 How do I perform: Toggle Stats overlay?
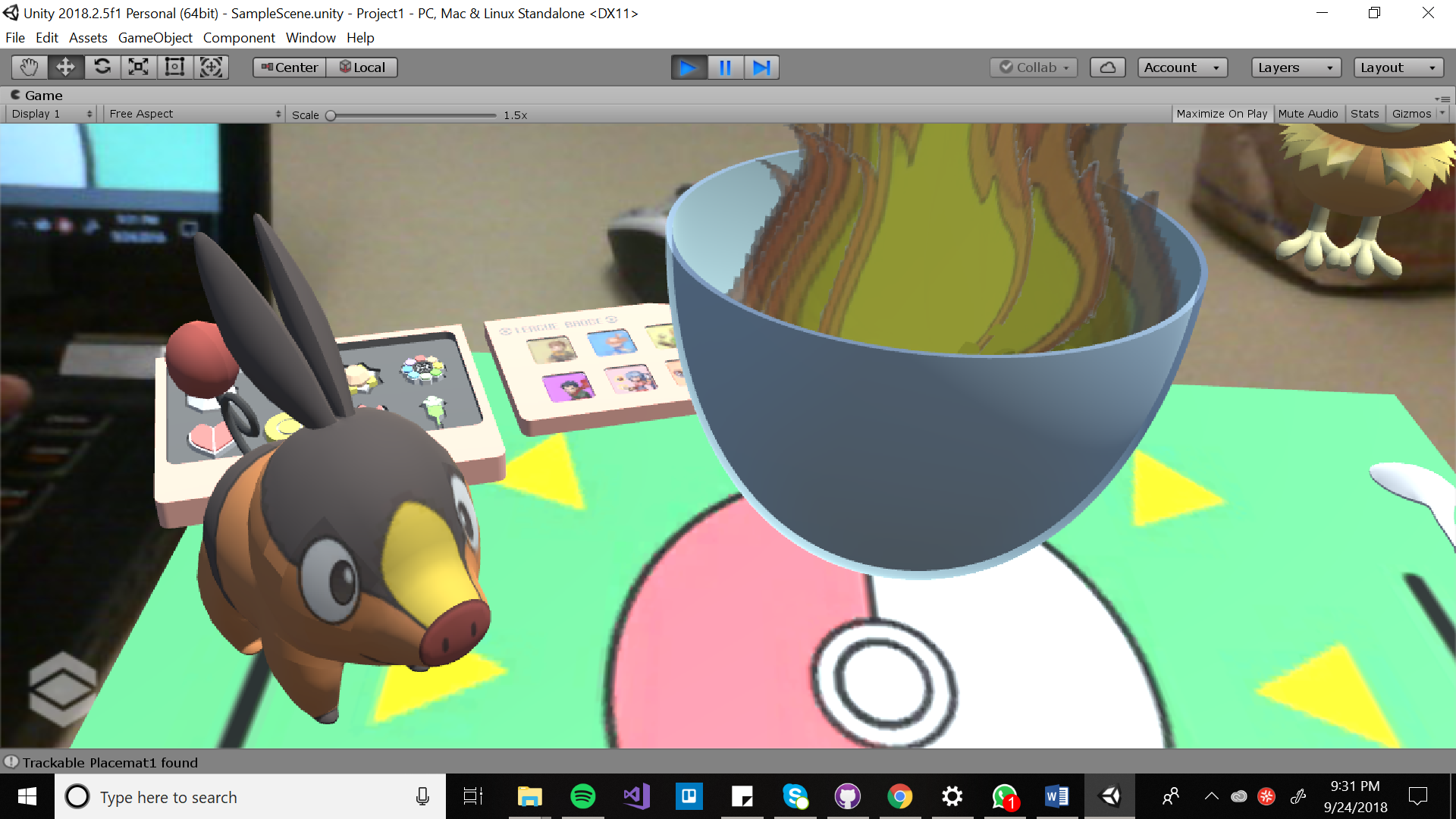1364,114
